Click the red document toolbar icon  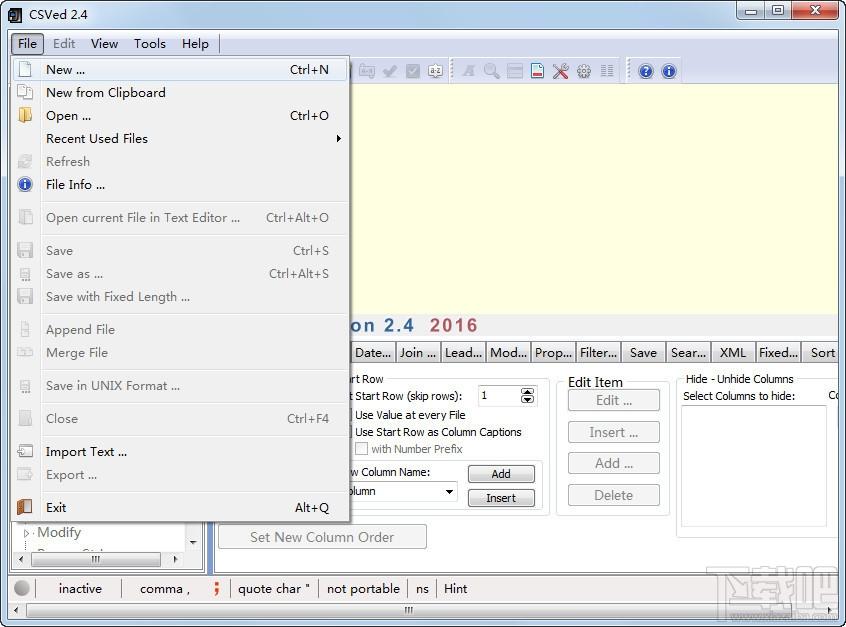click(x=537, y=71)
